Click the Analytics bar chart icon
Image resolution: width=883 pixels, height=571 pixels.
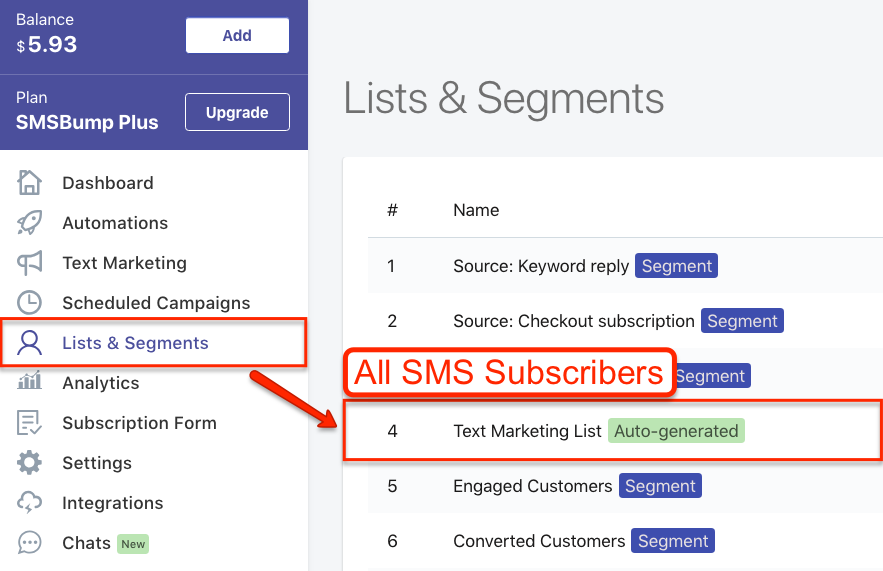[x=29, y=381]
